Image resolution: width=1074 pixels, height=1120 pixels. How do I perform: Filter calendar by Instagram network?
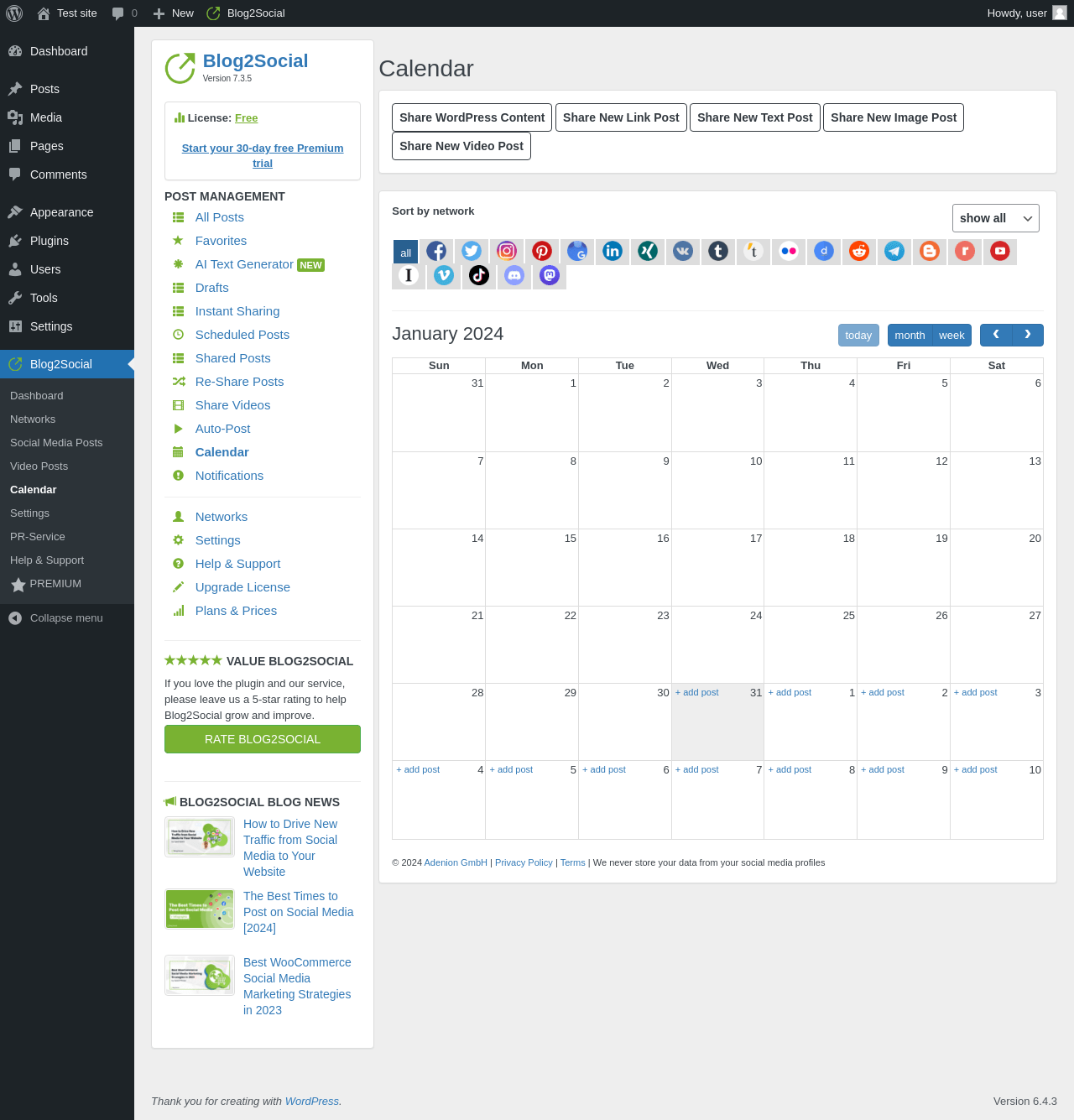pyautogui.click(x=507, y=251)
